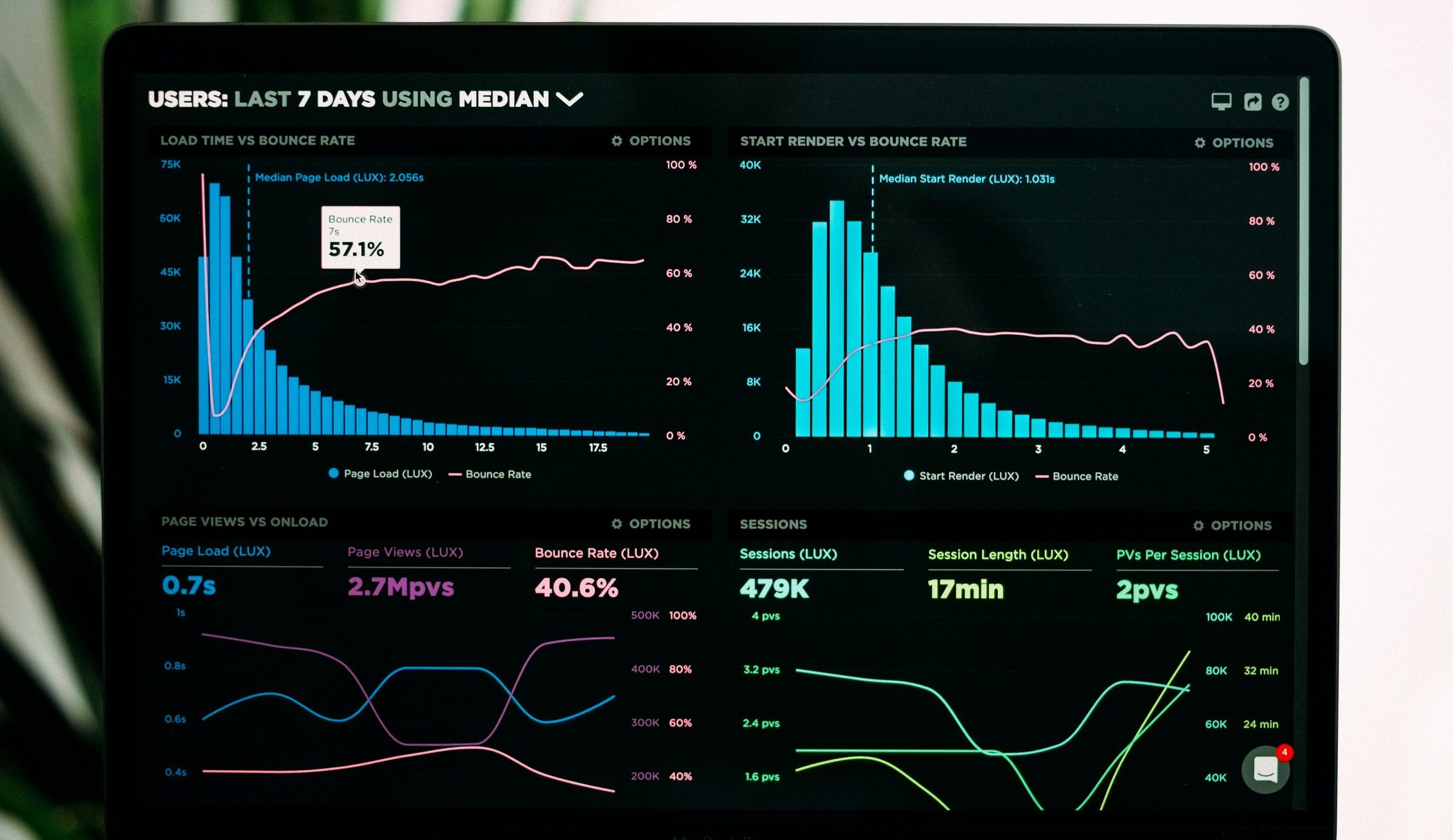Select the Session Length (LUX) metric heading
1453x840 pixels.
[997, 555]
